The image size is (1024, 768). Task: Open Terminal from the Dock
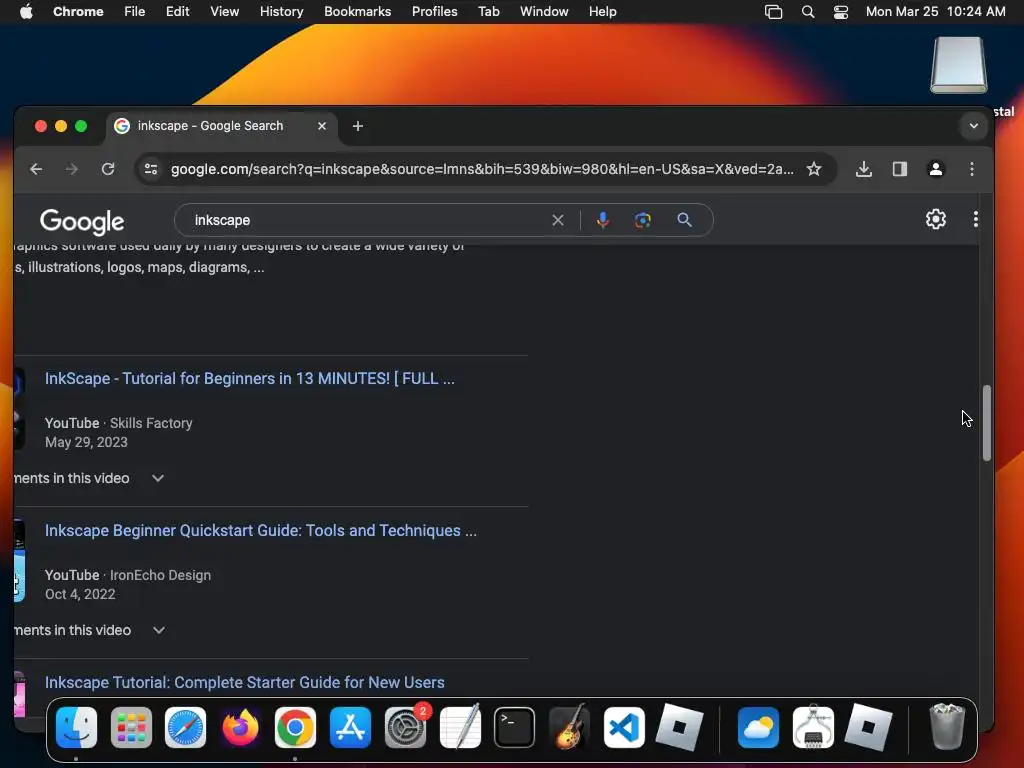pyautogui.click(x=515, y=728)
